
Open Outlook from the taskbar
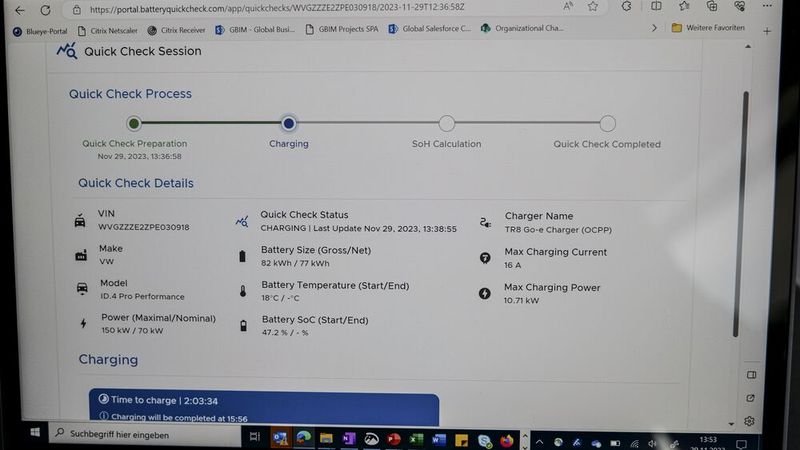coord(280,438)
